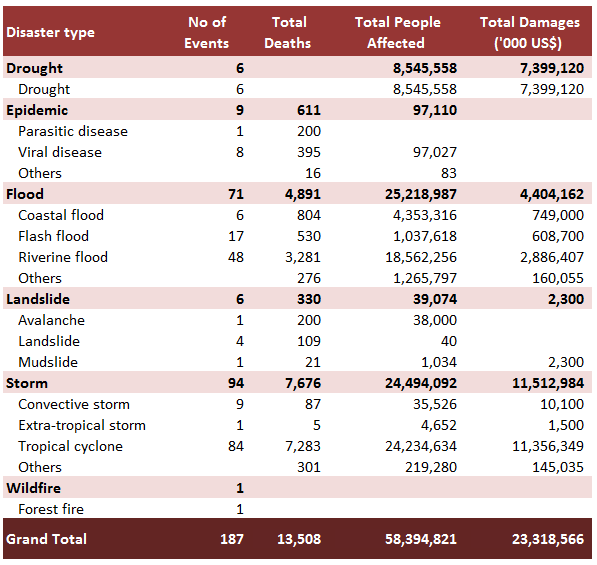Click the Tropical cyclone affected value 24,234,634
This screenshot has height=565, width=597.
421,446
